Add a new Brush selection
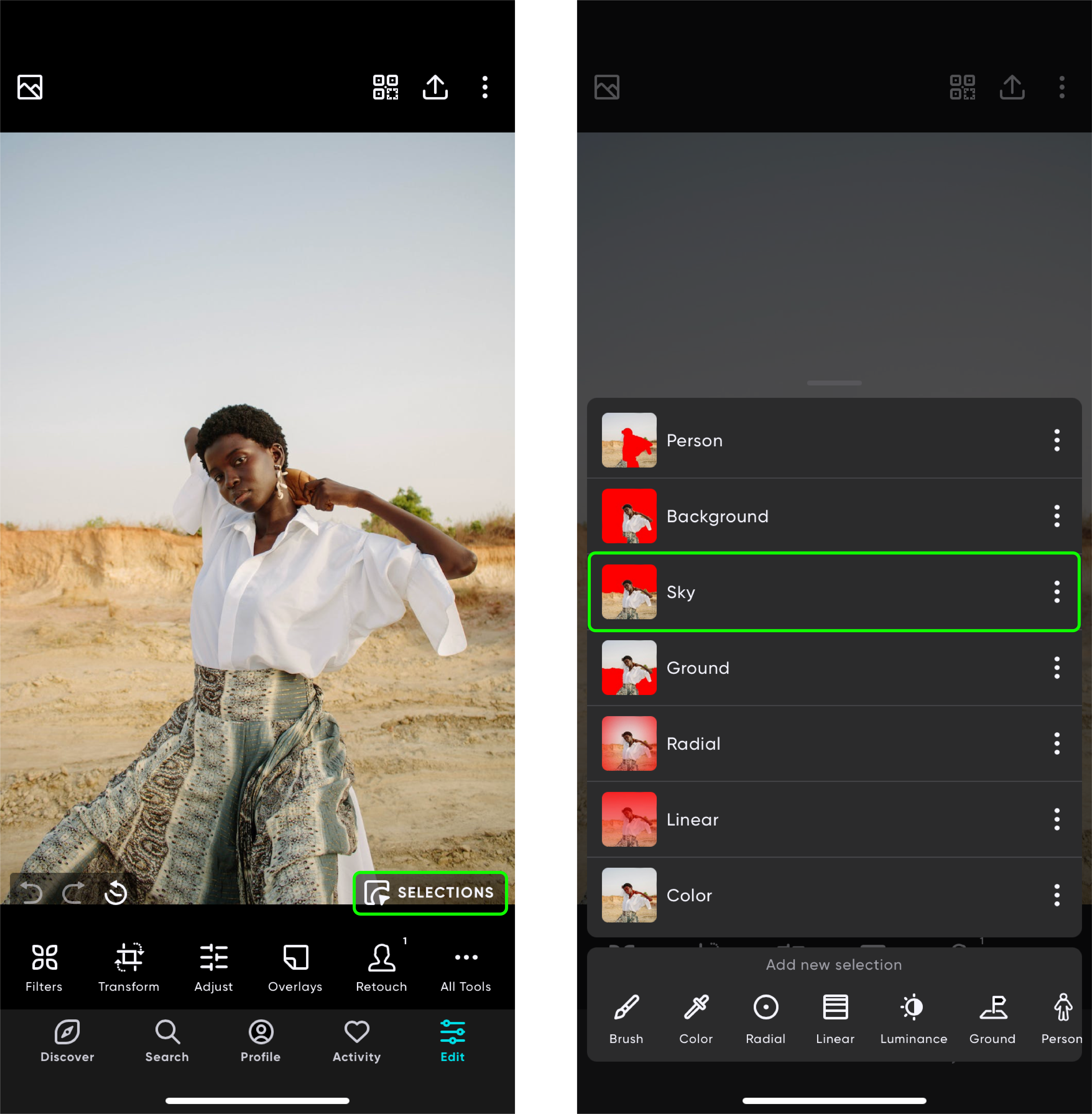Image resolution: width=1092 pixels, height=1114 pixels. 626,1019
